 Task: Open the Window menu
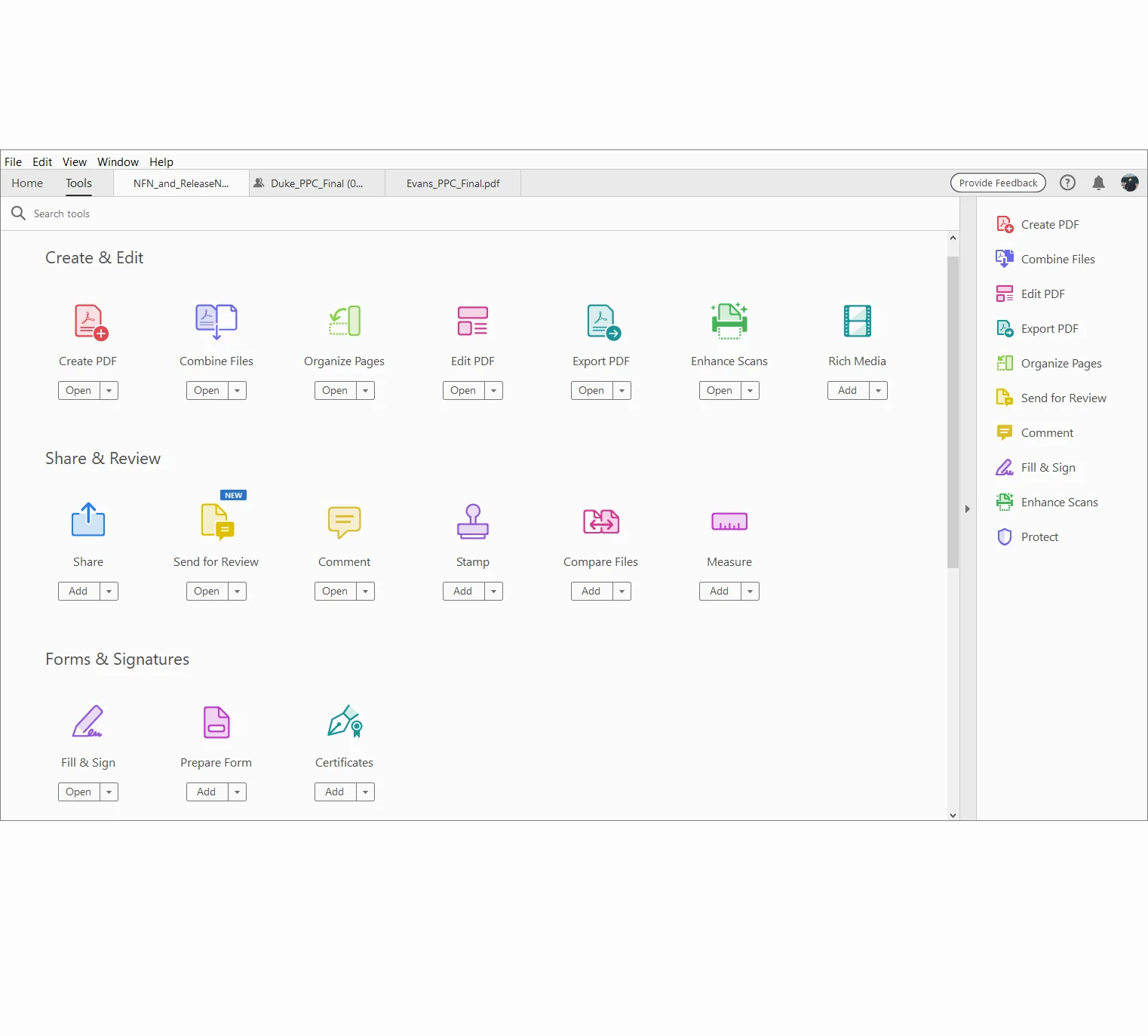pyautogui.click(x=118, y=161)
